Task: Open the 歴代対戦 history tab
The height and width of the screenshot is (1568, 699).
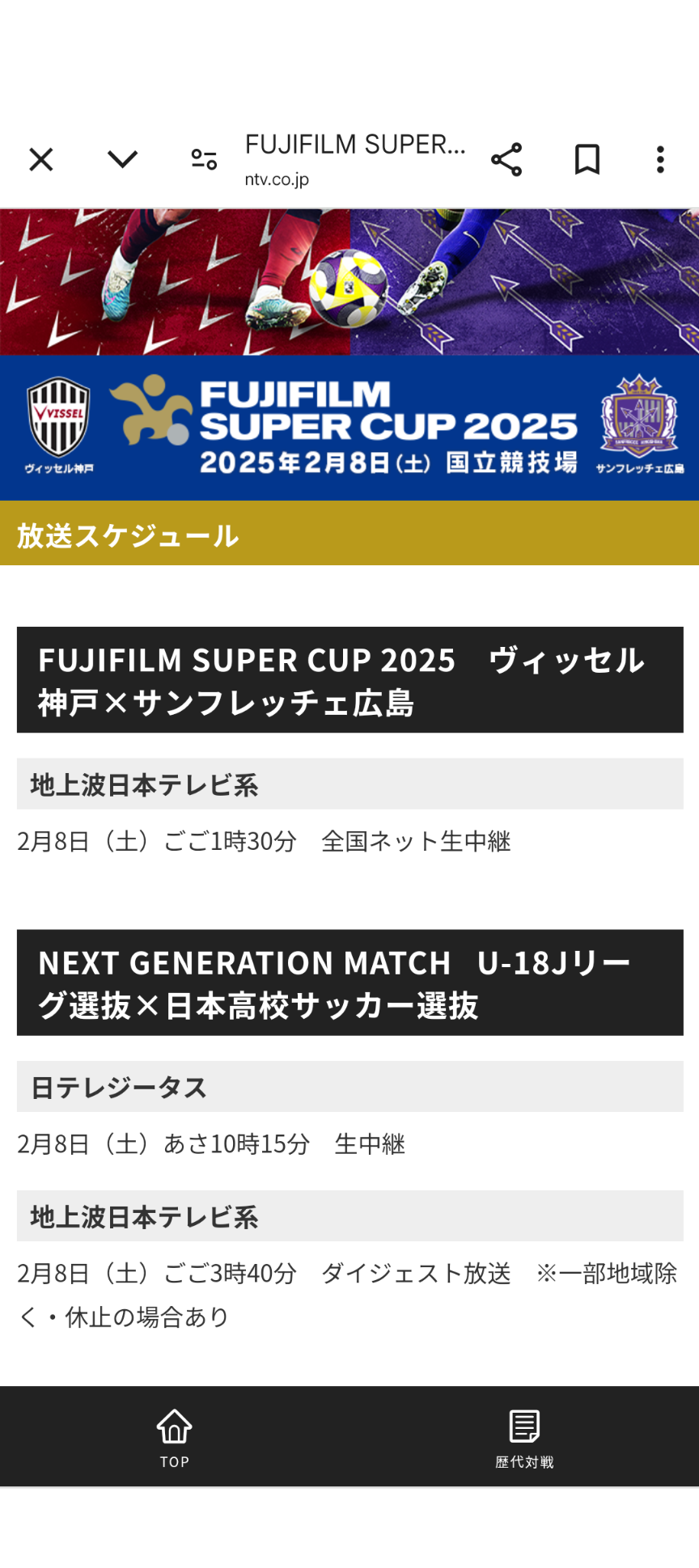Action: coord(524,1436)
